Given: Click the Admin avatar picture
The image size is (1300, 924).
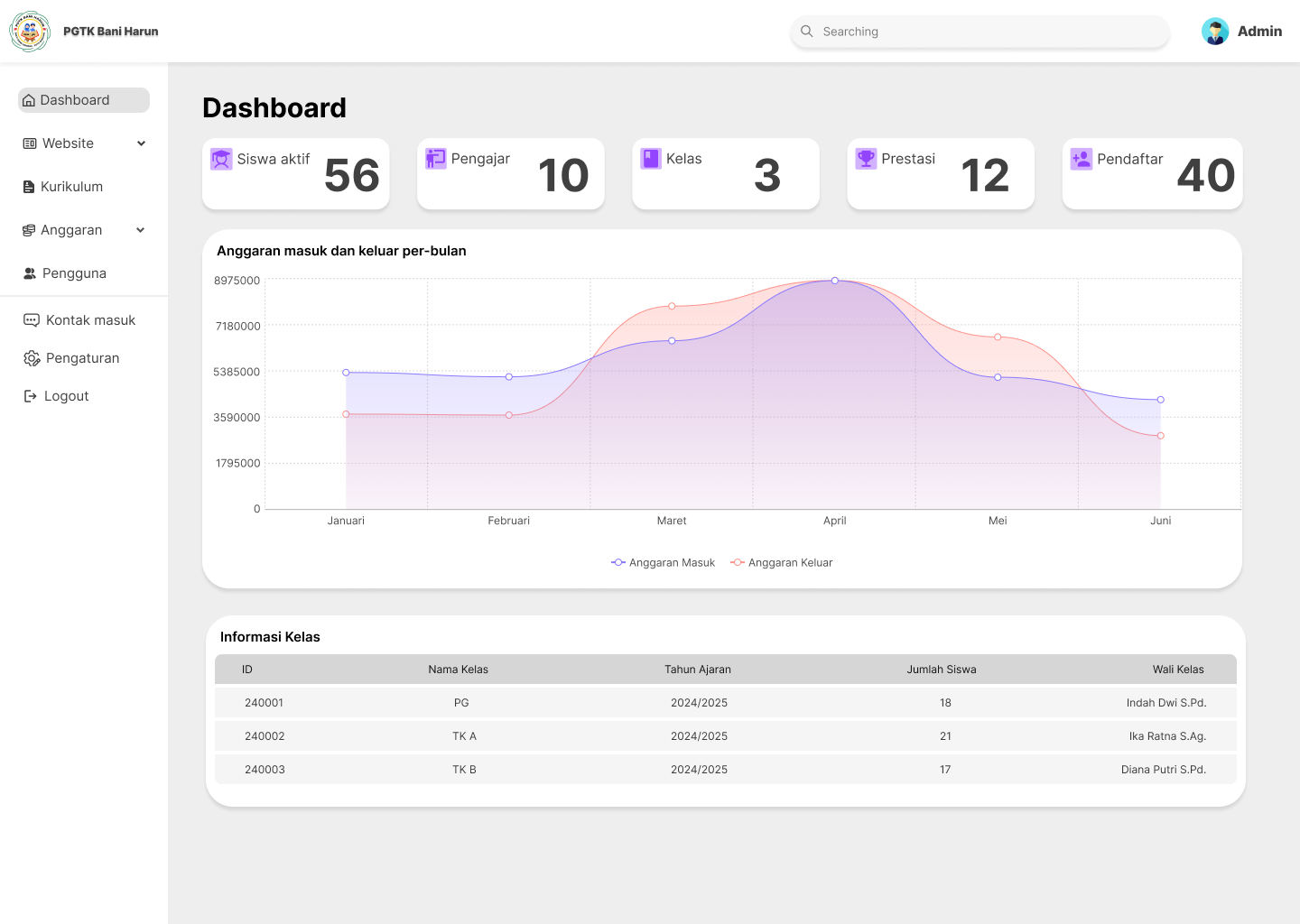Looking at the screenshot, I should [x=1215, y=32].
